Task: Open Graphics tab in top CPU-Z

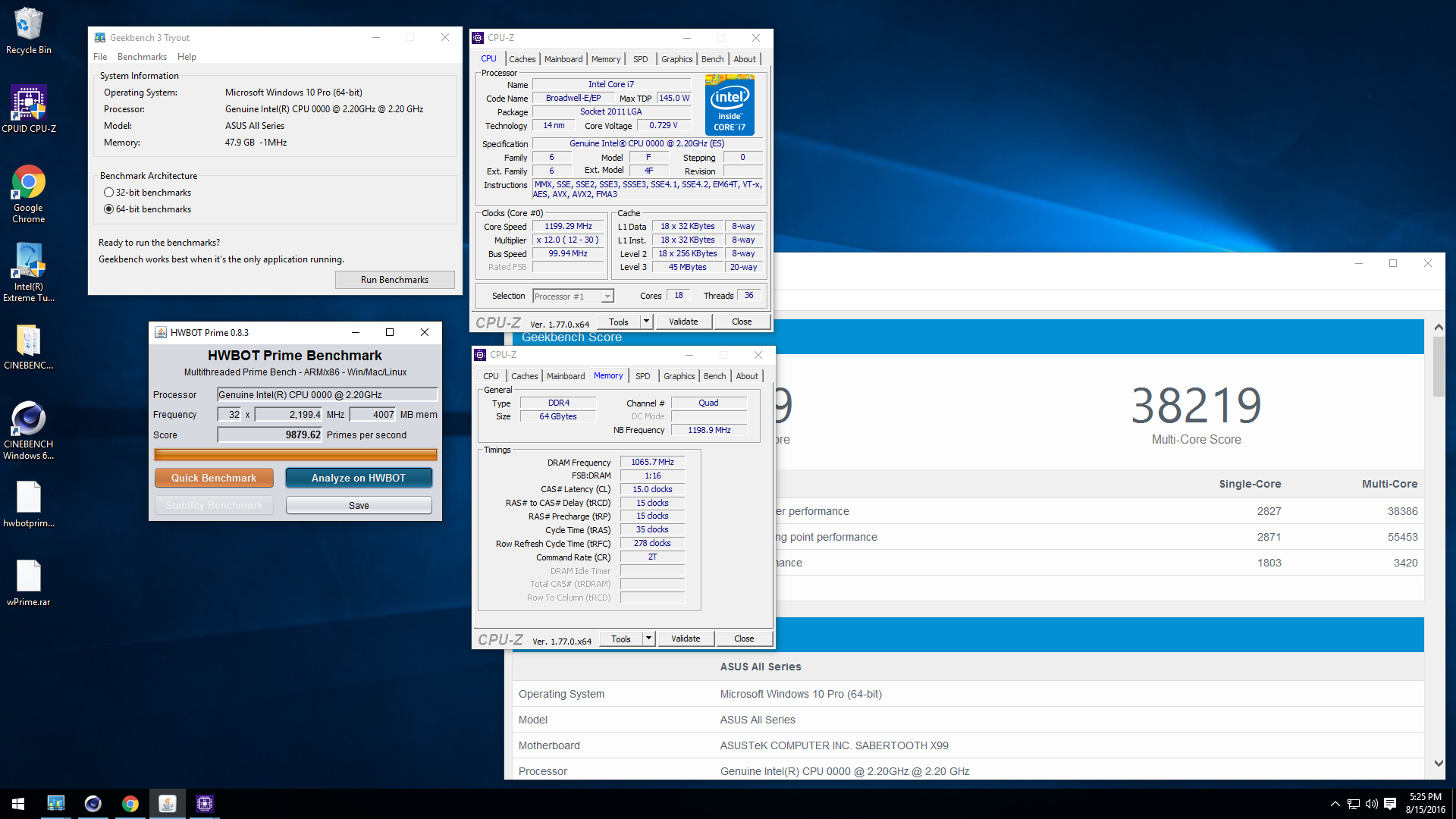Action: pos(676,59)
